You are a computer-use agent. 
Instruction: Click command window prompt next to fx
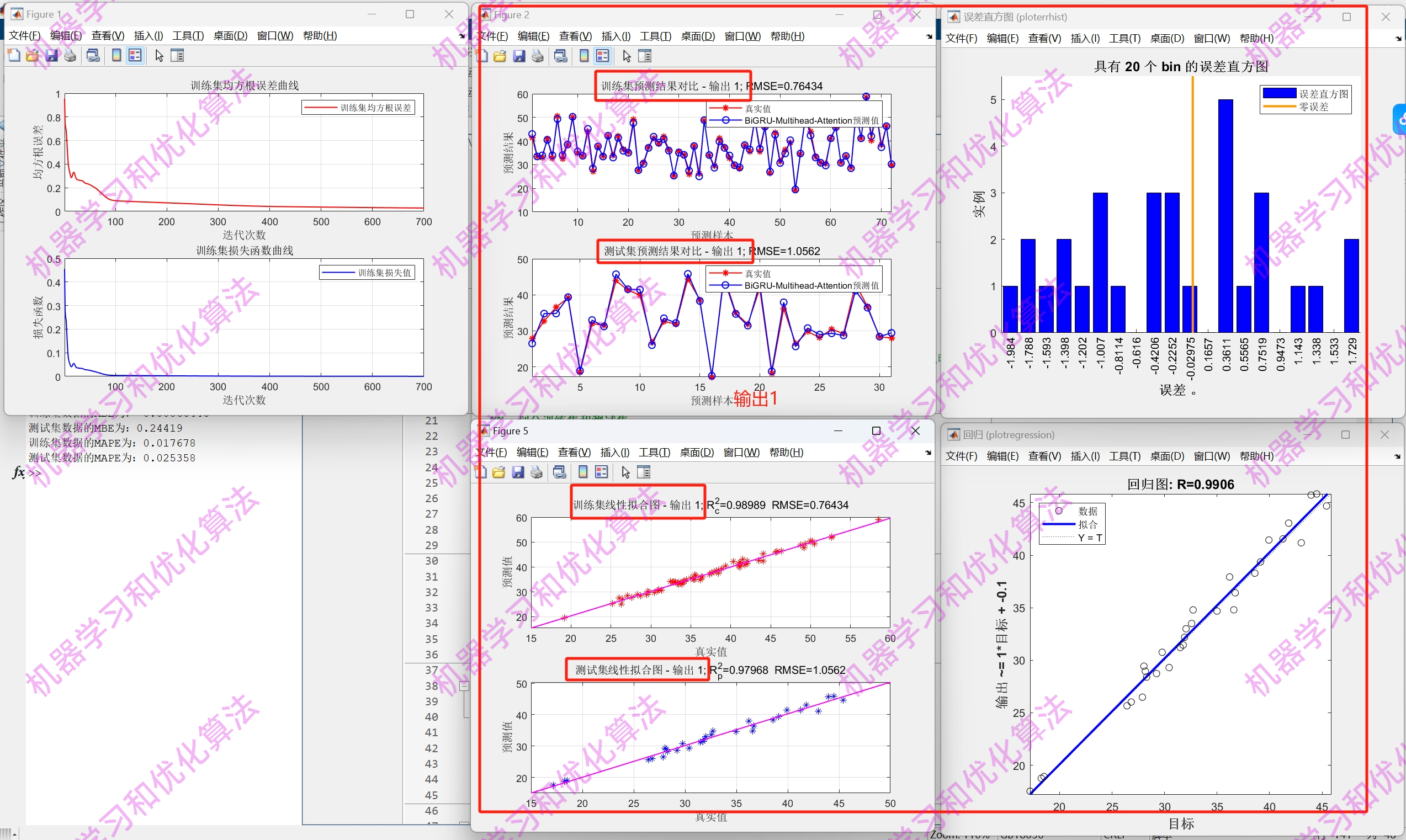(x=35, y=472)
